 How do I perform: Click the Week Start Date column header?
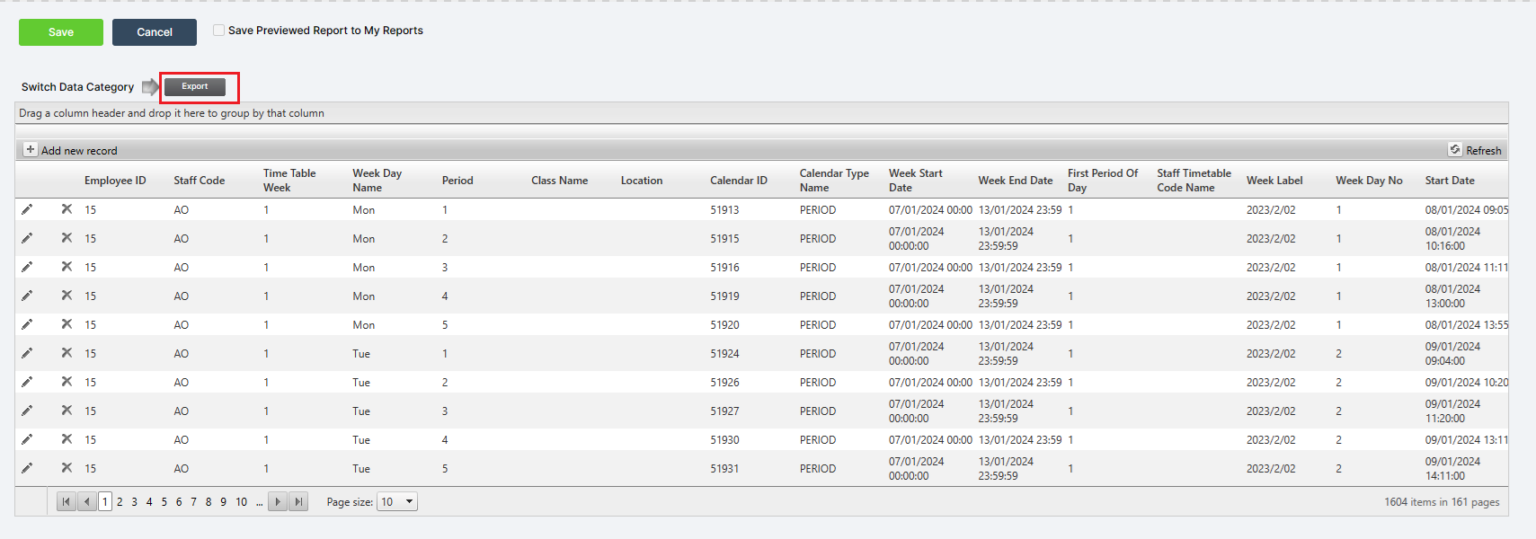coord(915,180)
